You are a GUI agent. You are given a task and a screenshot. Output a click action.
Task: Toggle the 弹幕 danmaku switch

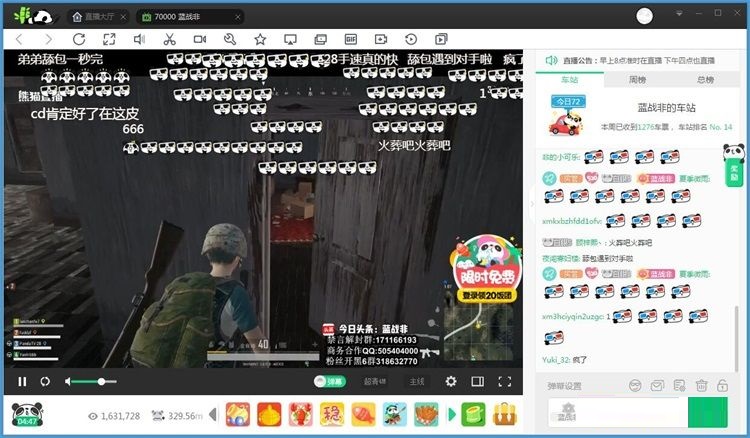[x=331, y=381]
